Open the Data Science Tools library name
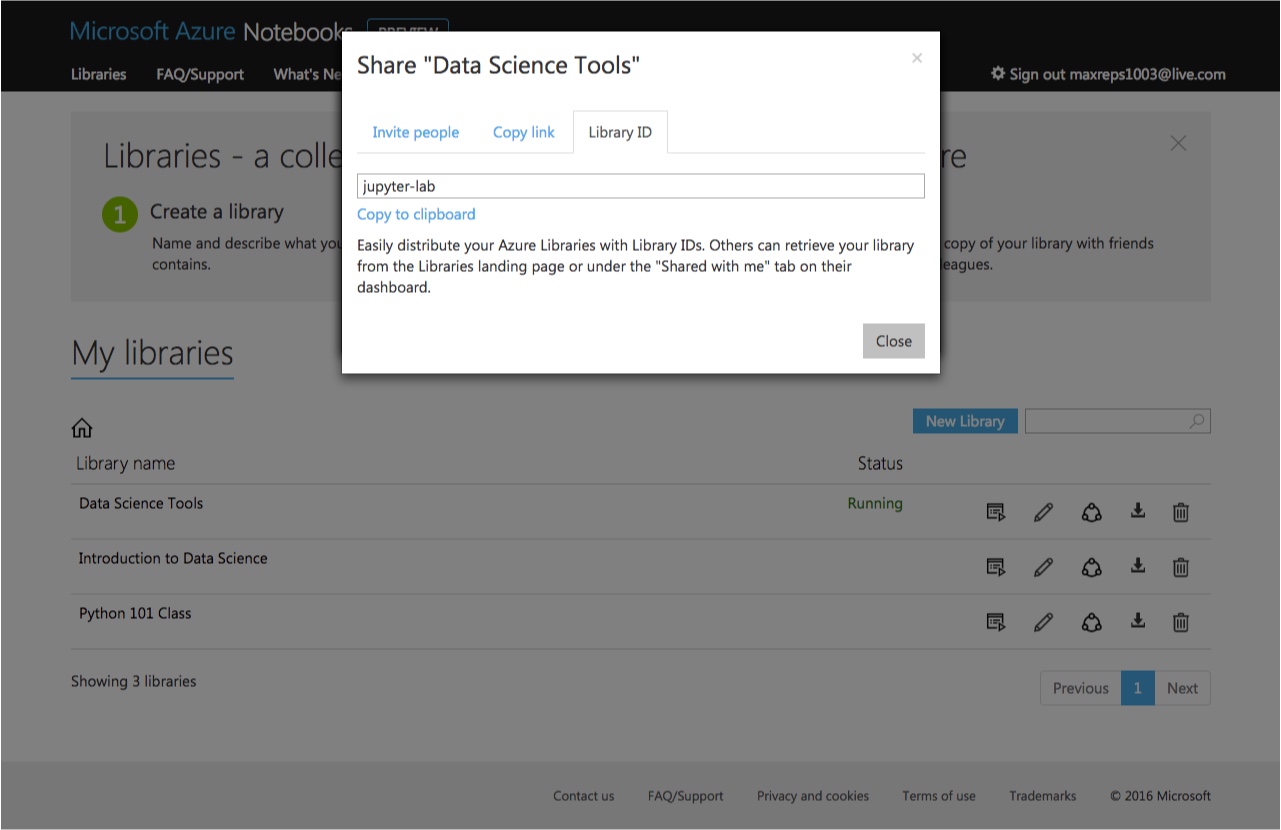 [141, 503]
